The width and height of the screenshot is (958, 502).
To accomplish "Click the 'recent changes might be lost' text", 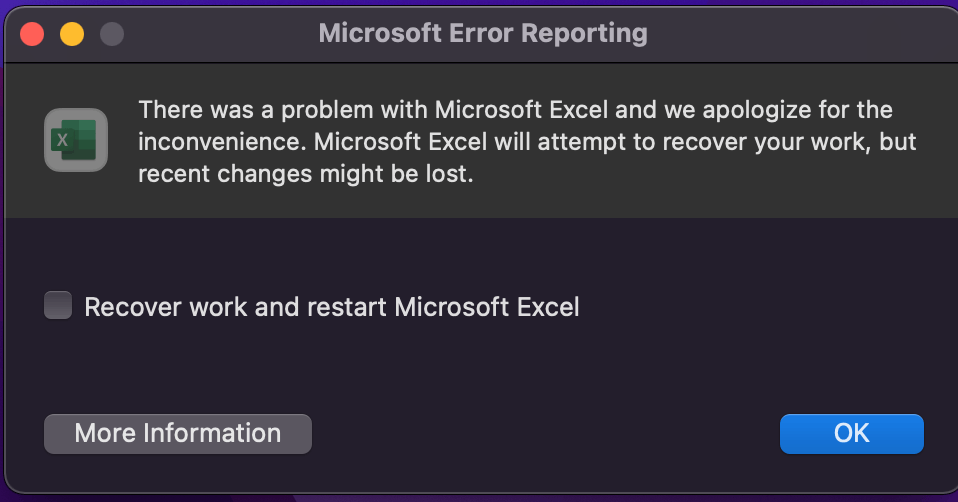I will pyautogui.click(x=305, y=174).
